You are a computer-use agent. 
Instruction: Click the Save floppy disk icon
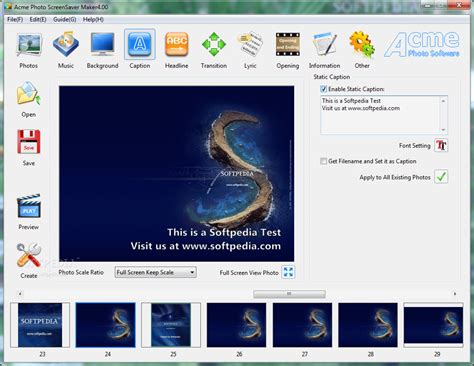[x=29, y=142]
